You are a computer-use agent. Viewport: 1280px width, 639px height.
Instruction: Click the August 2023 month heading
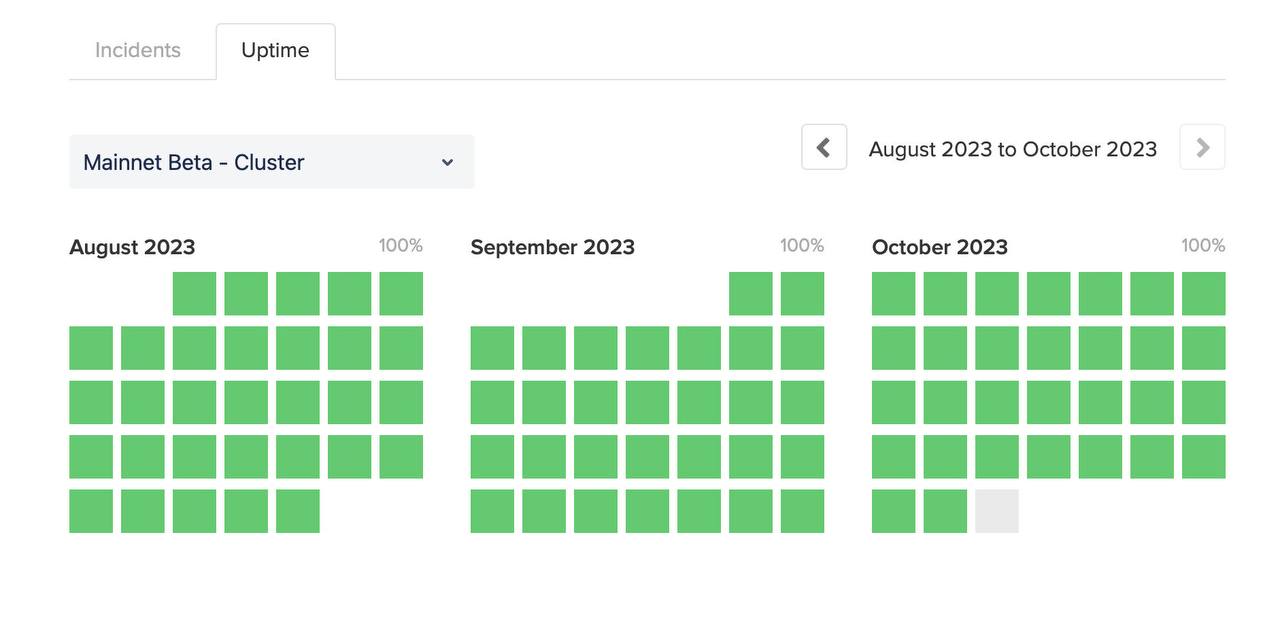(x=132, y=247)
